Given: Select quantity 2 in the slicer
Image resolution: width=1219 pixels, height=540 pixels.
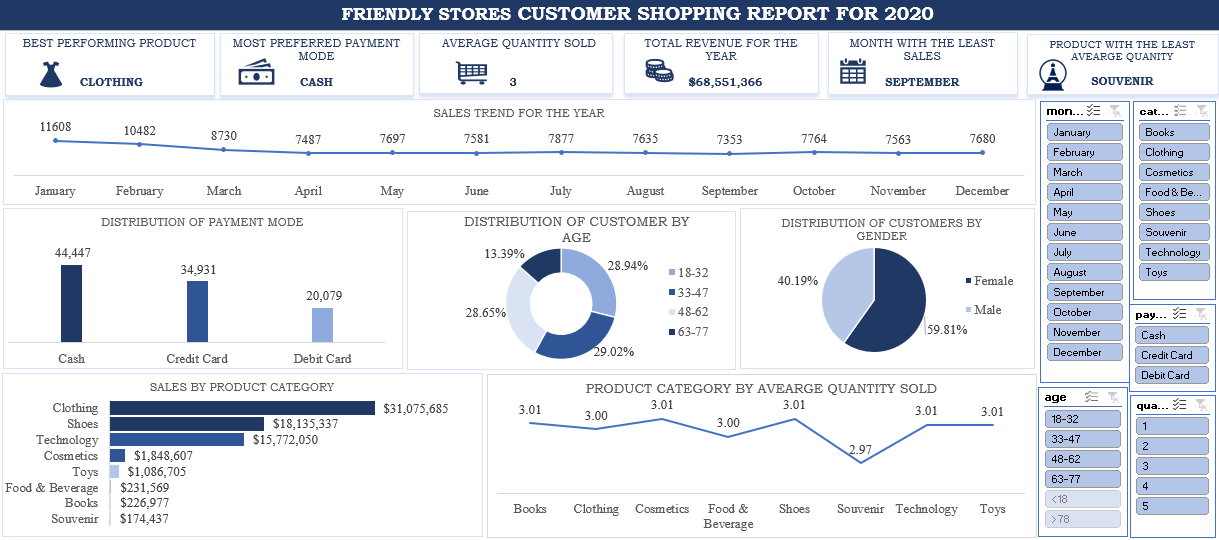Looking at the screenshot, I should 1172,446.
